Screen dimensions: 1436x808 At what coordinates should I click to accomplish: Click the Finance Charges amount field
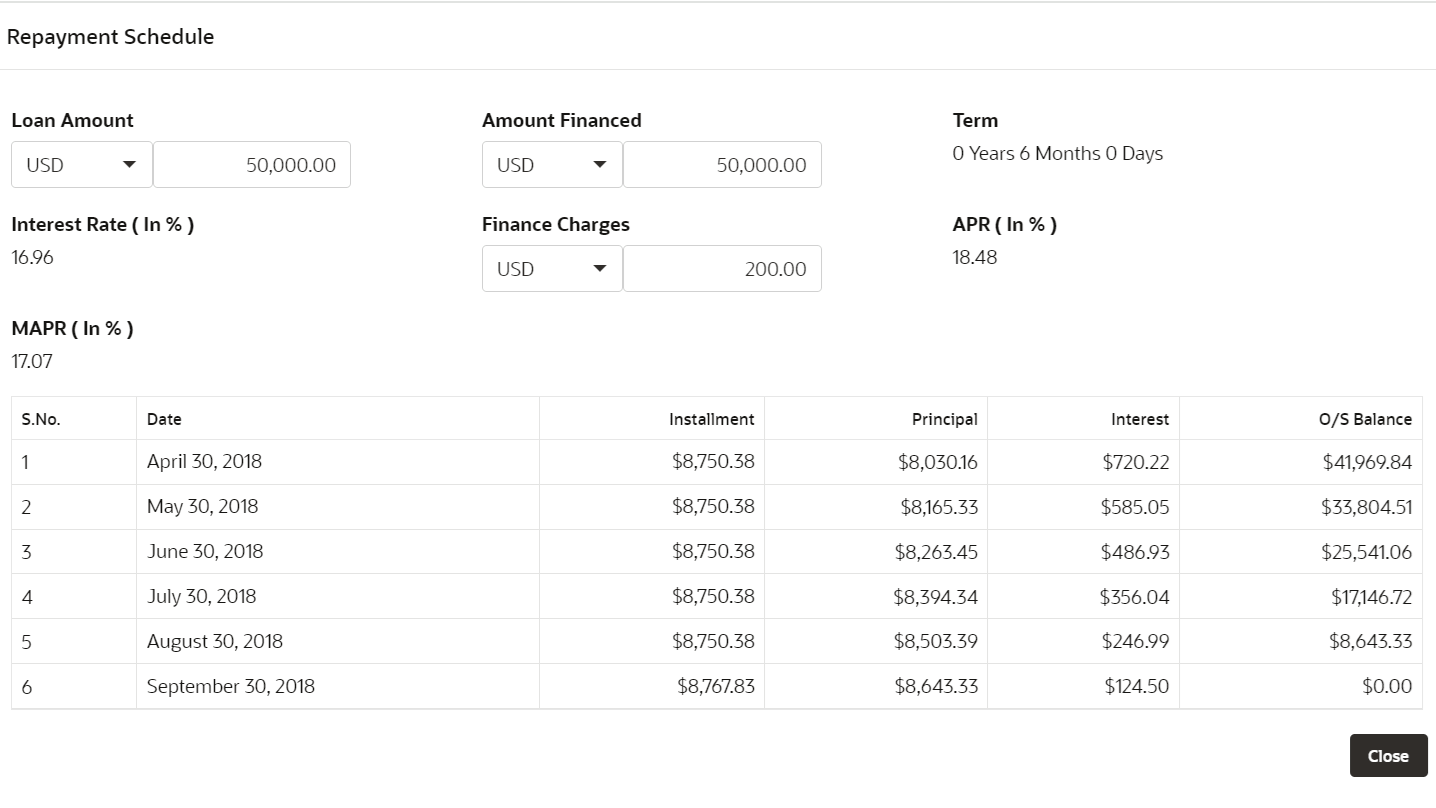(x=722, y=268)
